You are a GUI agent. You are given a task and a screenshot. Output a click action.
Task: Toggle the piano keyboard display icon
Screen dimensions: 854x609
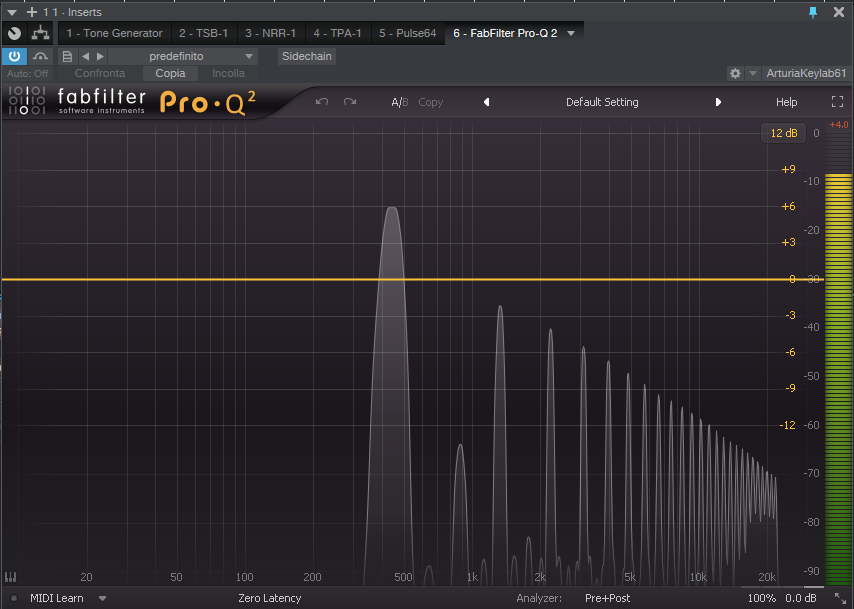click(10, 577)
